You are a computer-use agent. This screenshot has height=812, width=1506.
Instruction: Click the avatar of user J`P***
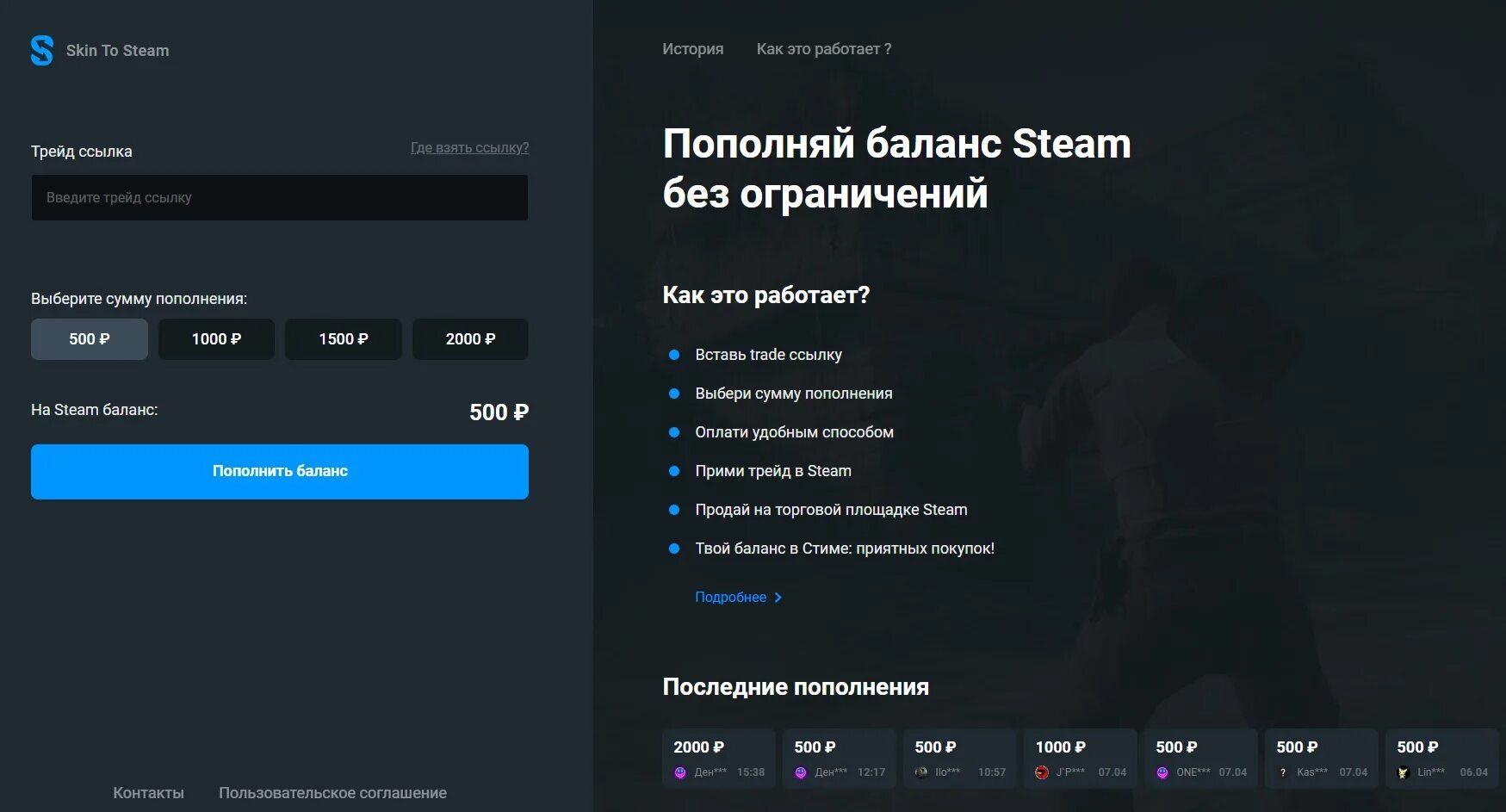click(x=1042, y=772)
